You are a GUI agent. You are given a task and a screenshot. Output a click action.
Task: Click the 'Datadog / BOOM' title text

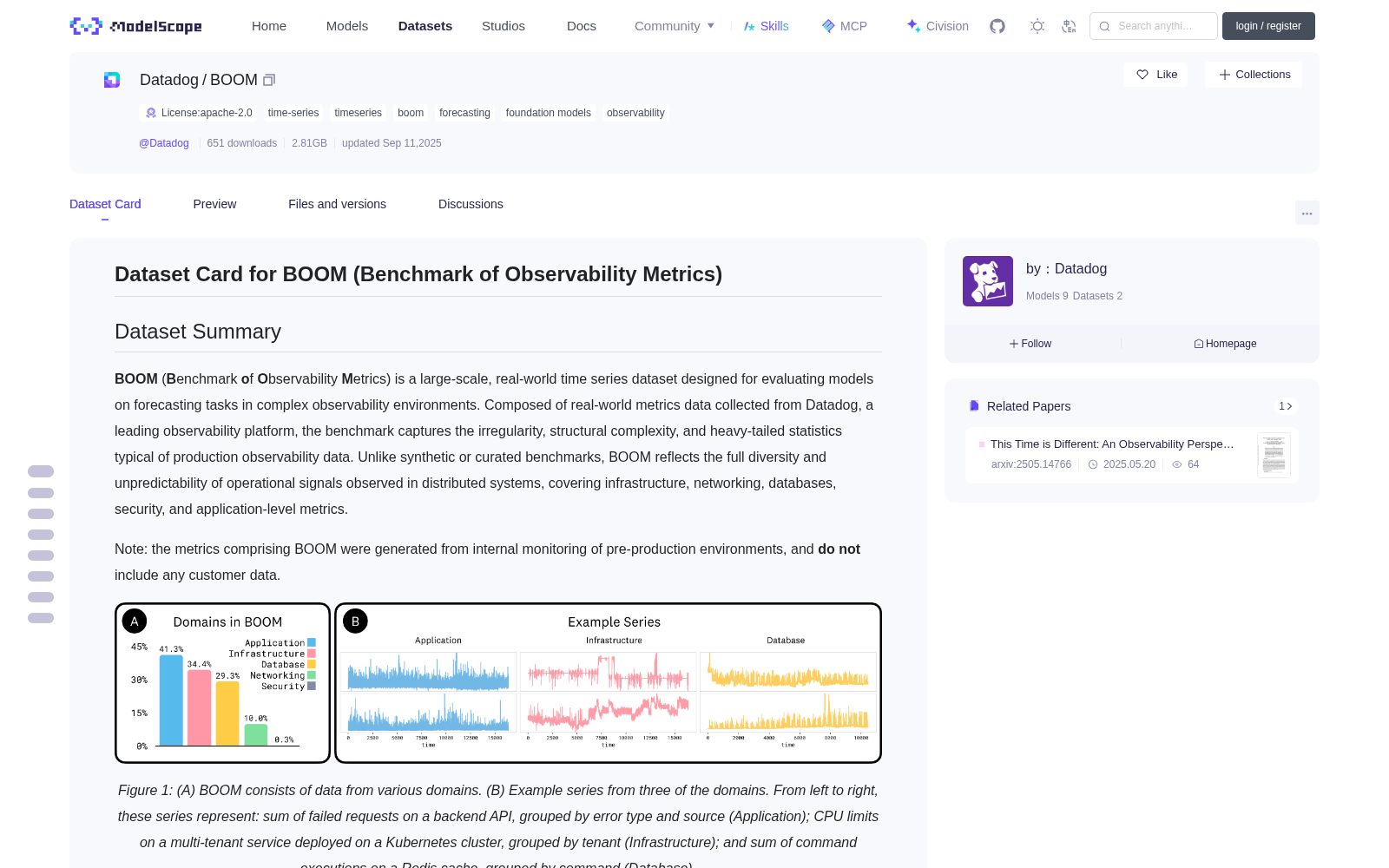tap(199, 80)
